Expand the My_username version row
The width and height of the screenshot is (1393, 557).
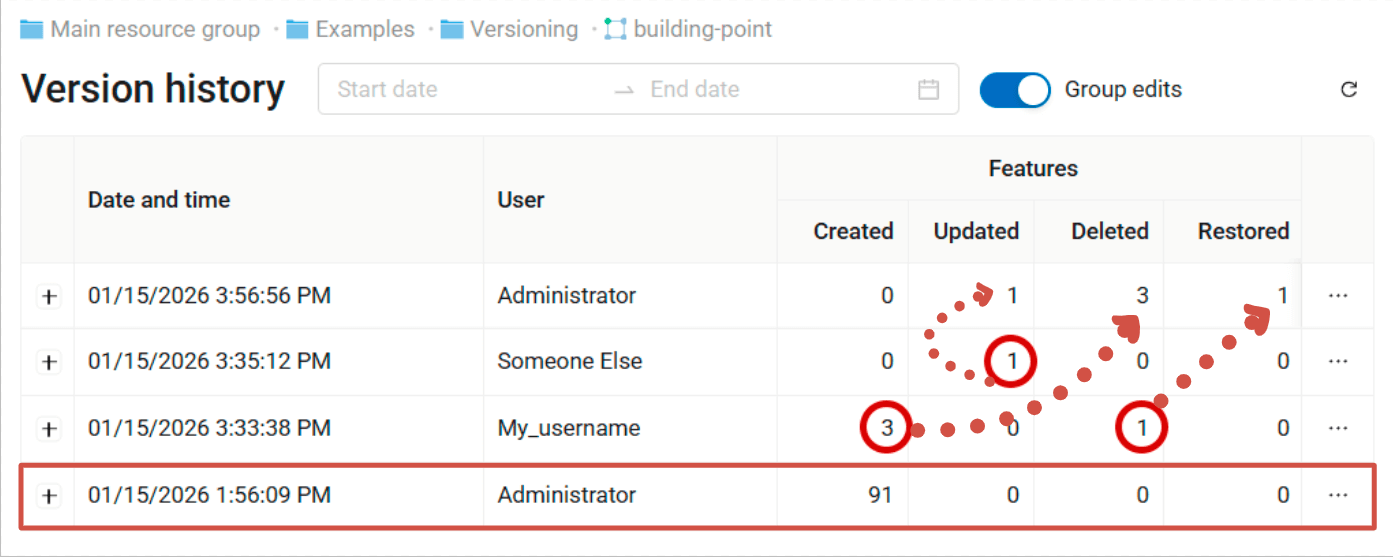(x=48, y=429)
